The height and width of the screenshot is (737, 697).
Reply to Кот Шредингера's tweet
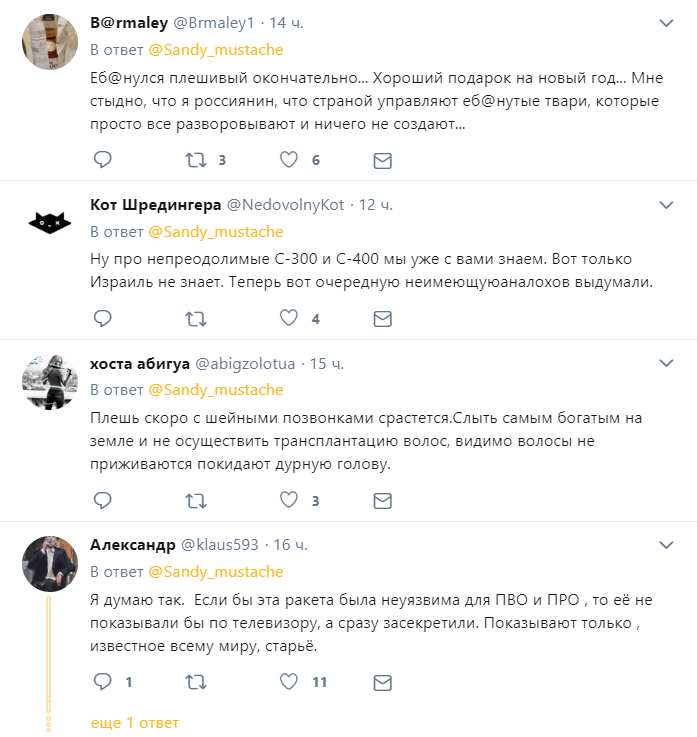point(102,319)
